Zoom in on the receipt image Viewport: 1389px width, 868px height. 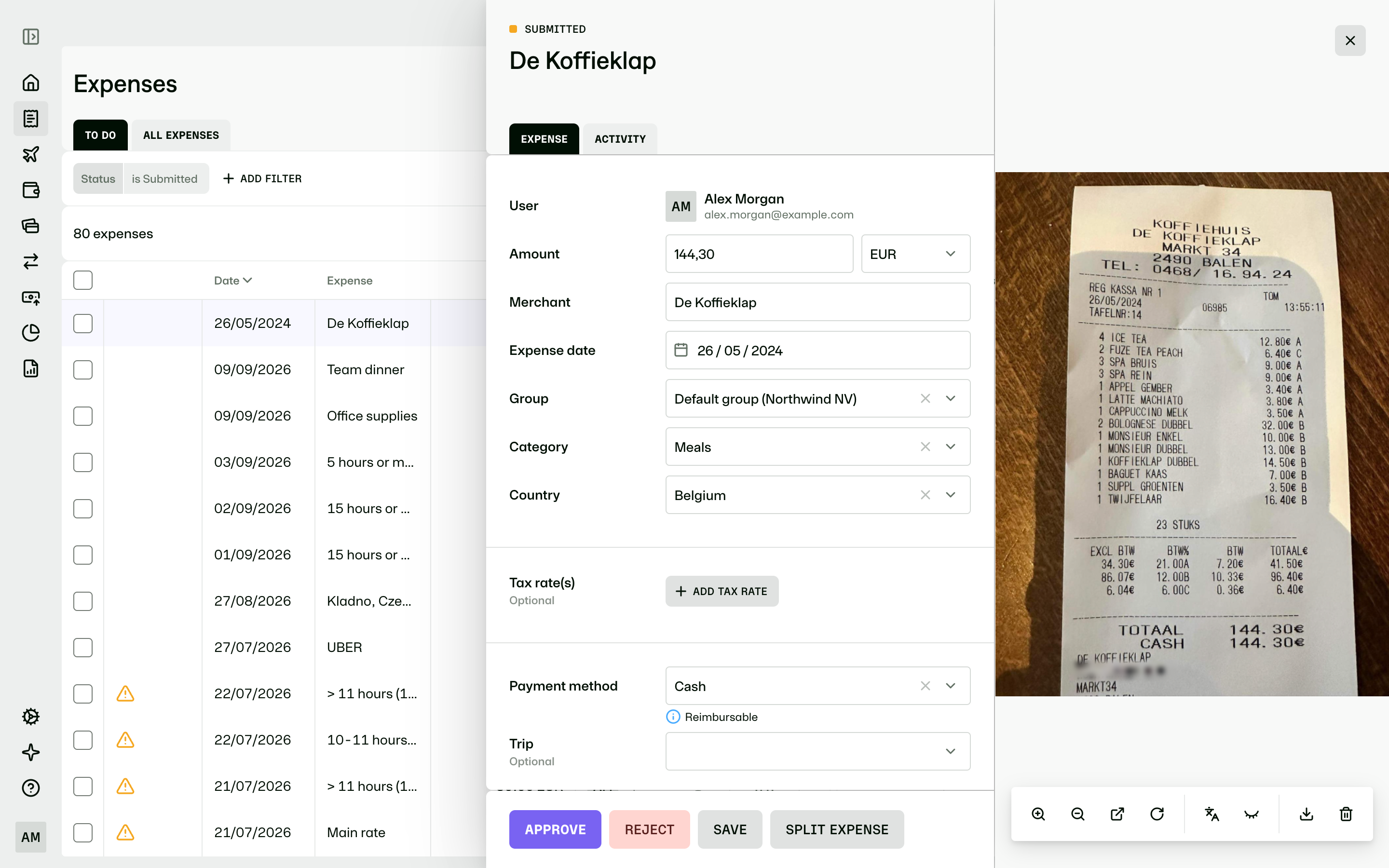(1038, 814)
